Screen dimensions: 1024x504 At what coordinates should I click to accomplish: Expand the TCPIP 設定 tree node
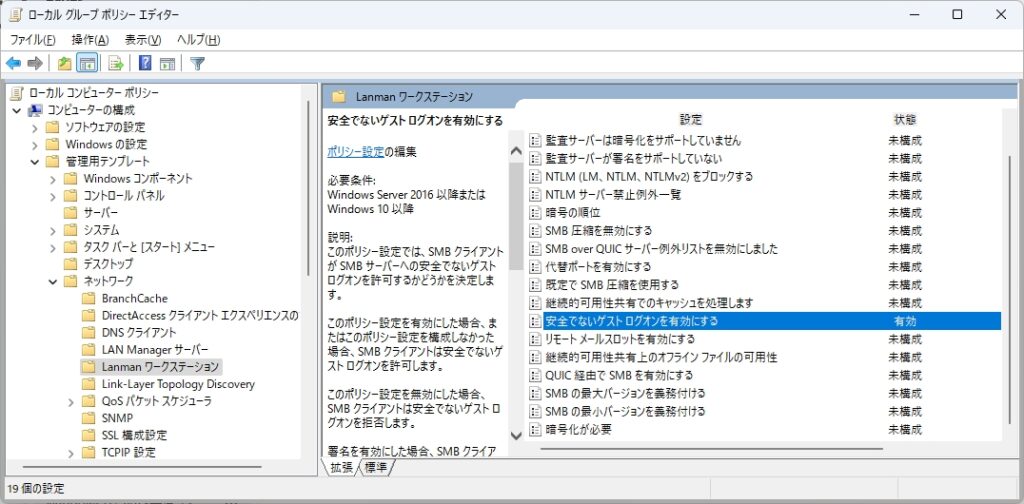coord(70,452)
